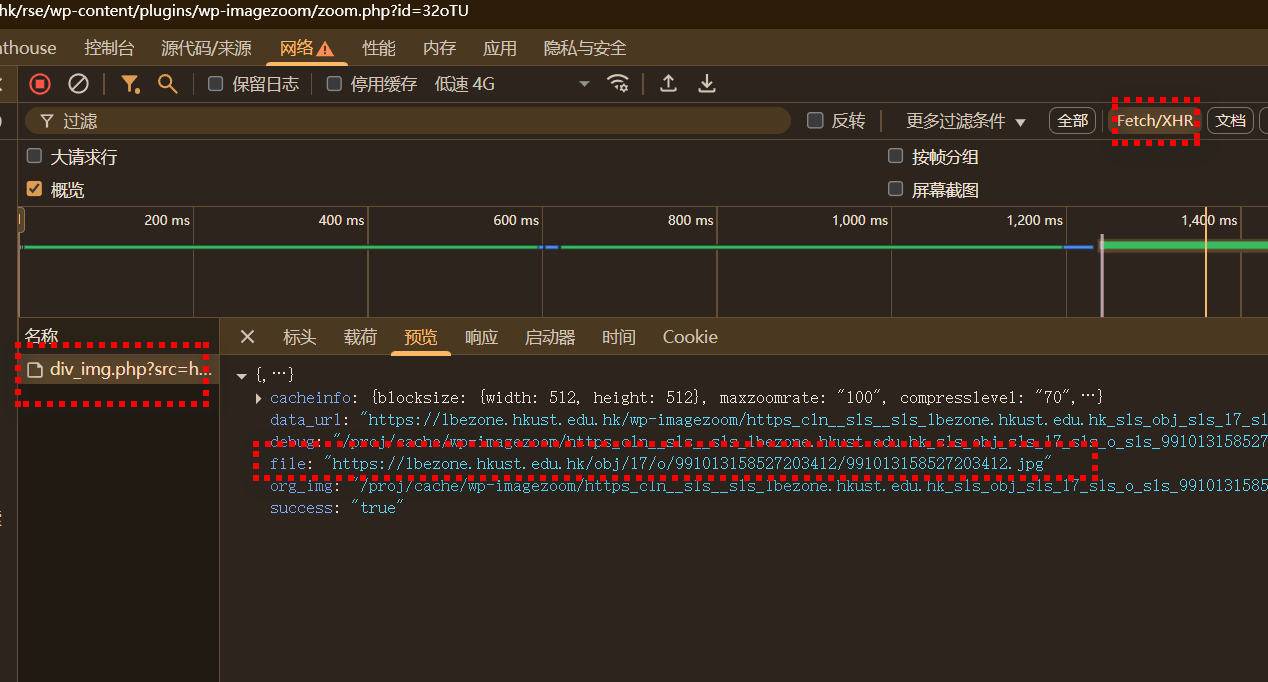Open search with the magnifier icon
This screenshot has height=682, width=1268.
click(x=168, y=84)
